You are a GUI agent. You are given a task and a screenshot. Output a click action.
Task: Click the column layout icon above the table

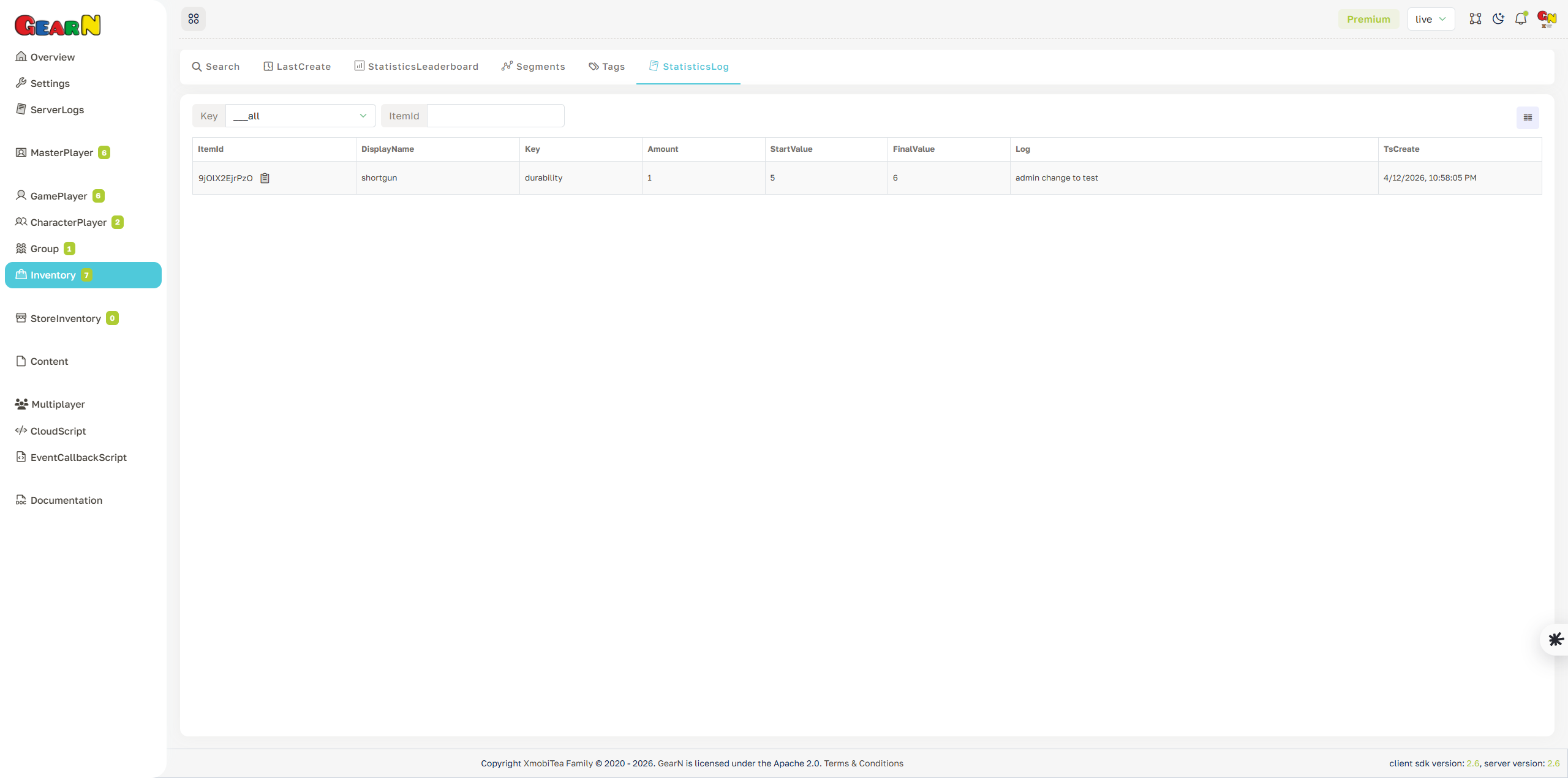coord(1527,117)
